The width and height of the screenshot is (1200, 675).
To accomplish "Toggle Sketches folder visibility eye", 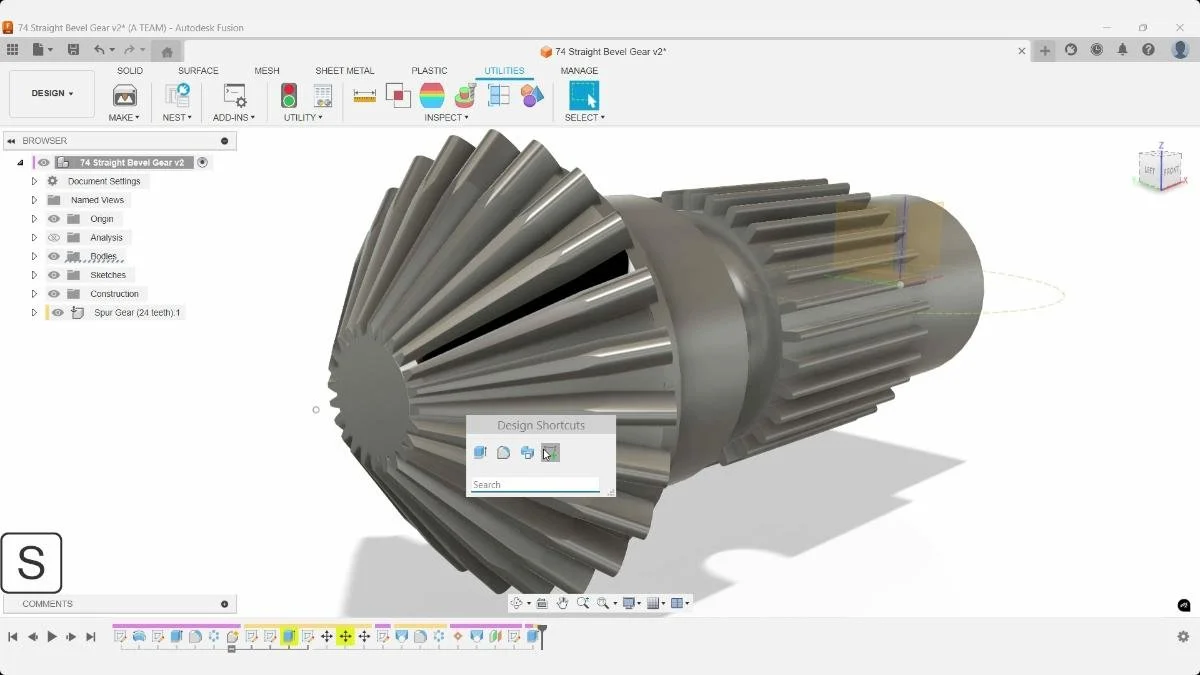I will tap(54, 275).
